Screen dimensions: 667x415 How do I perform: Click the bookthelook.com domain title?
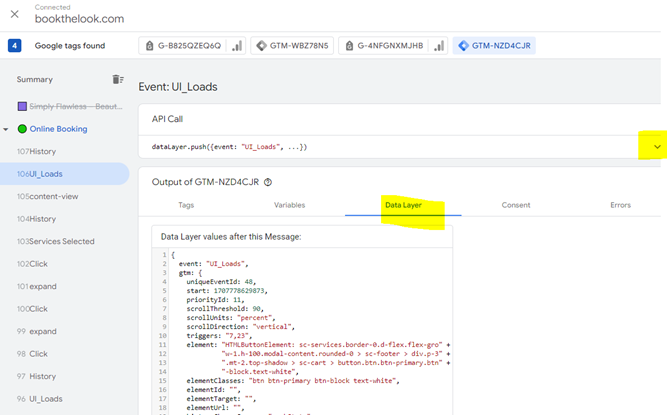(80, 19)
